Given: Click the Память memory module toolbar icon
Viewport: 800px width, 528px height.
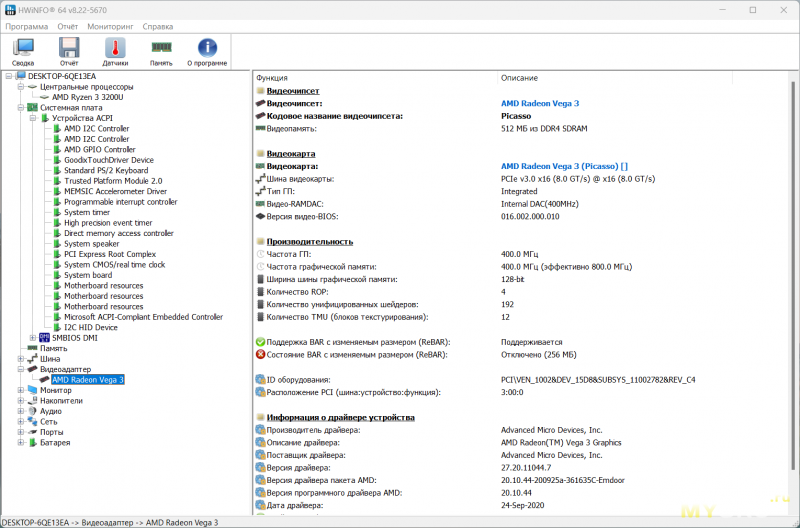Looking at the screenshot, I should [161, 47].
